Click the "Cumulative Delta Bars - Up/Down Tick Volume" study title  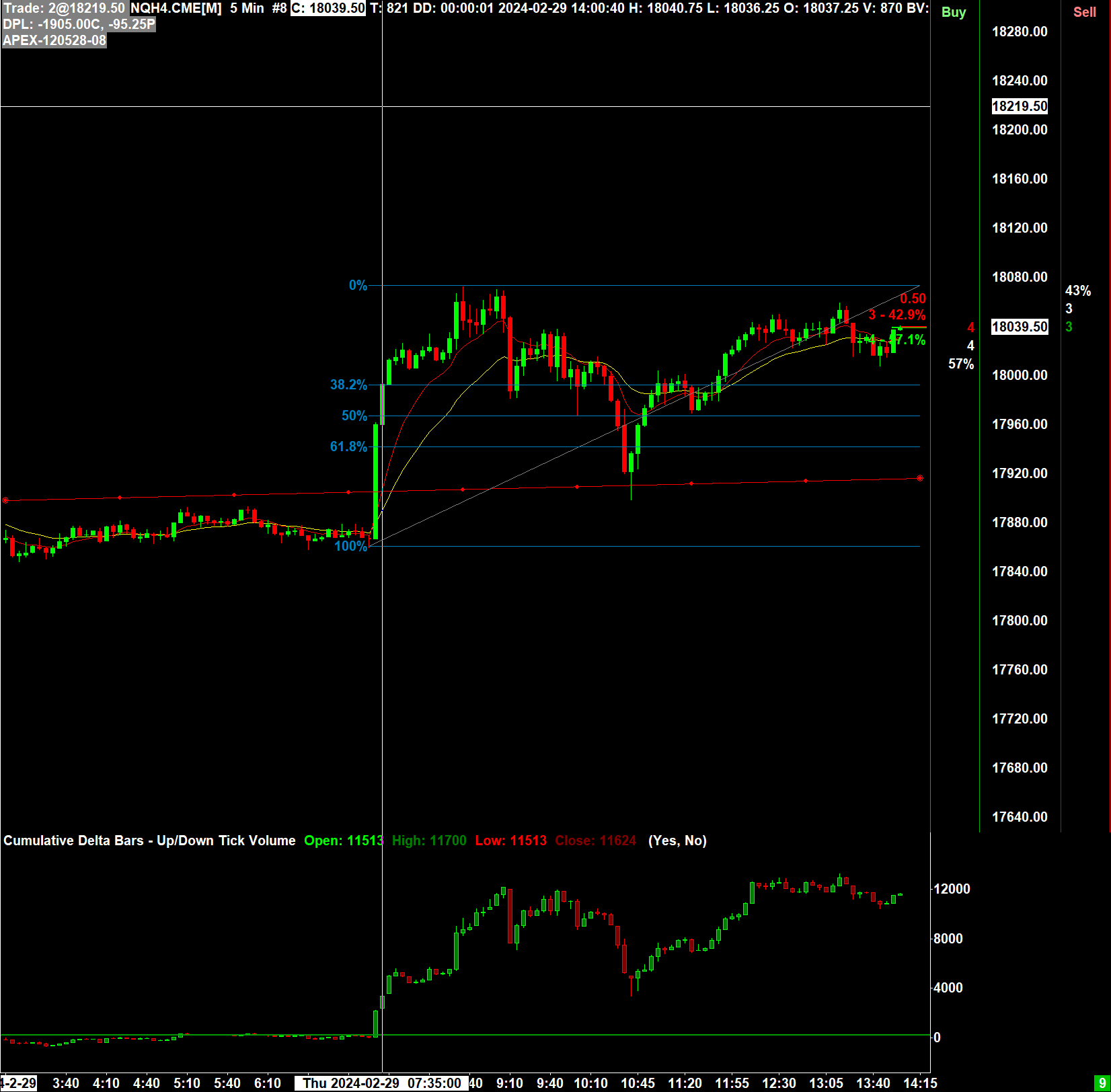pos(149,841)
